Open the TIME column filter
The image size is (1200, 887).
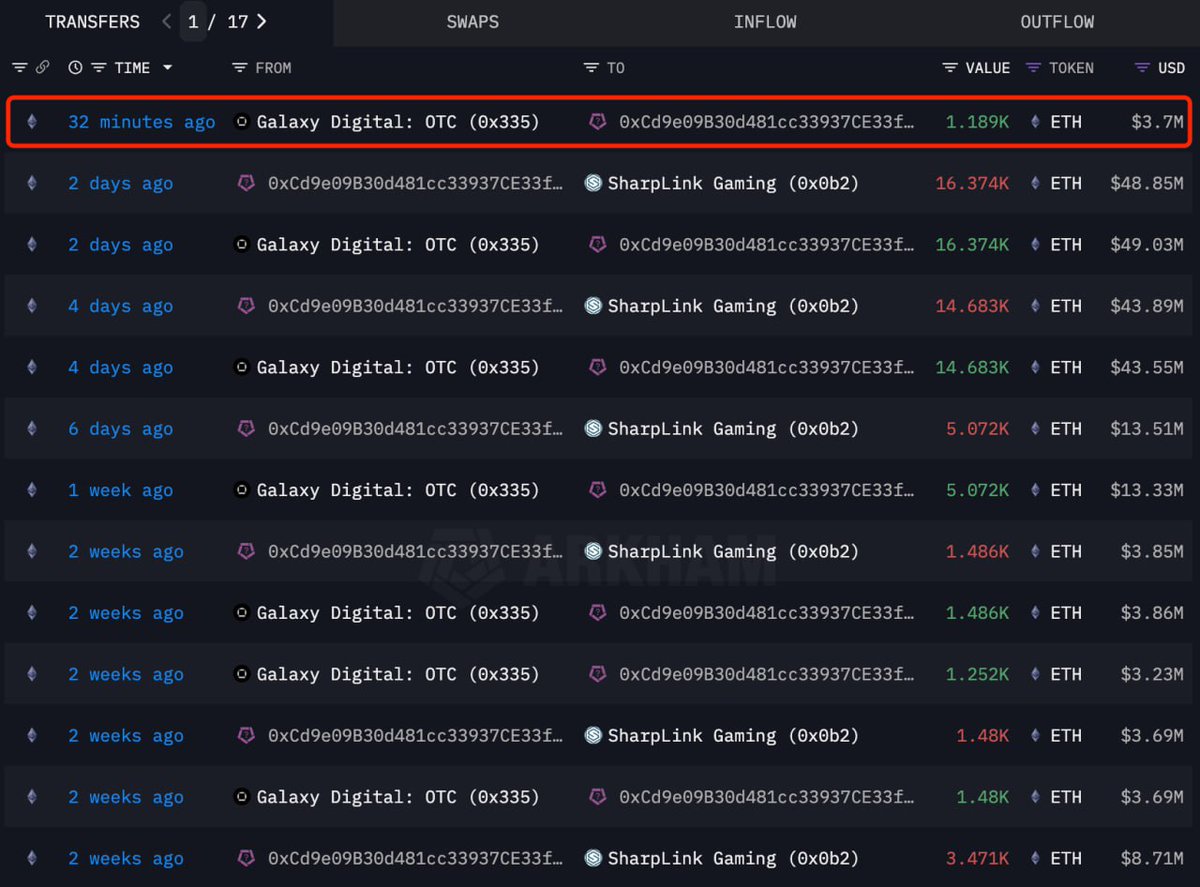click(98, 68)
